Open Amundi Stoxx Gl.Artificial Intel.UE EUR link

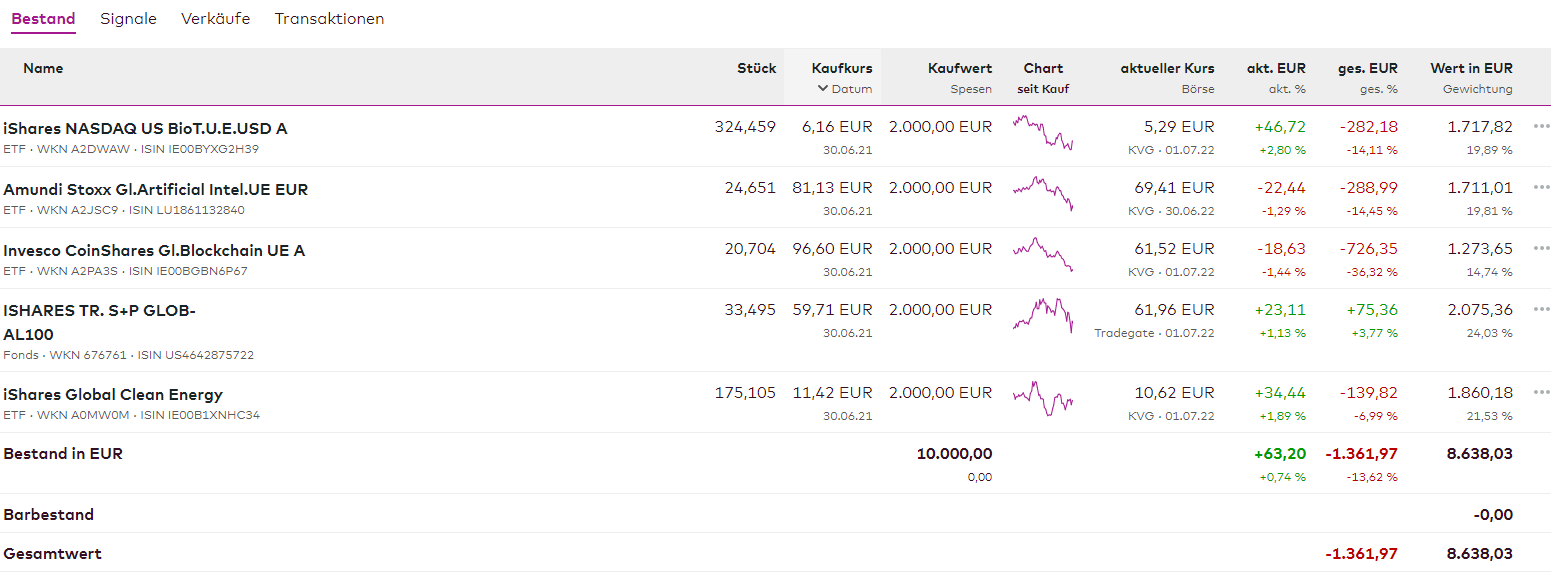[x=155, y=190]
